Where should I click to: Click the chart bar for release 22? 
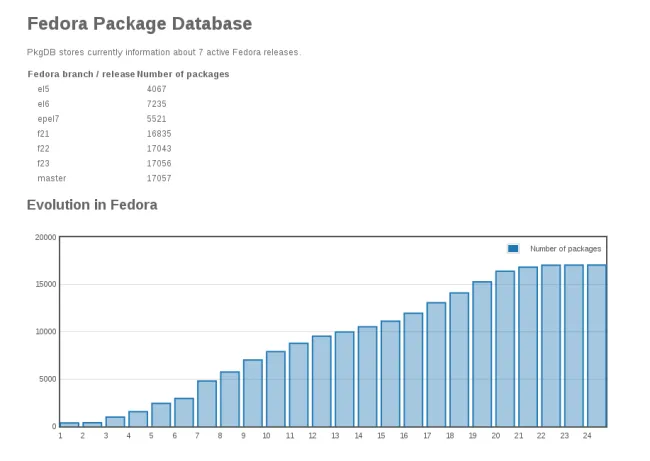tap(551, 346)
